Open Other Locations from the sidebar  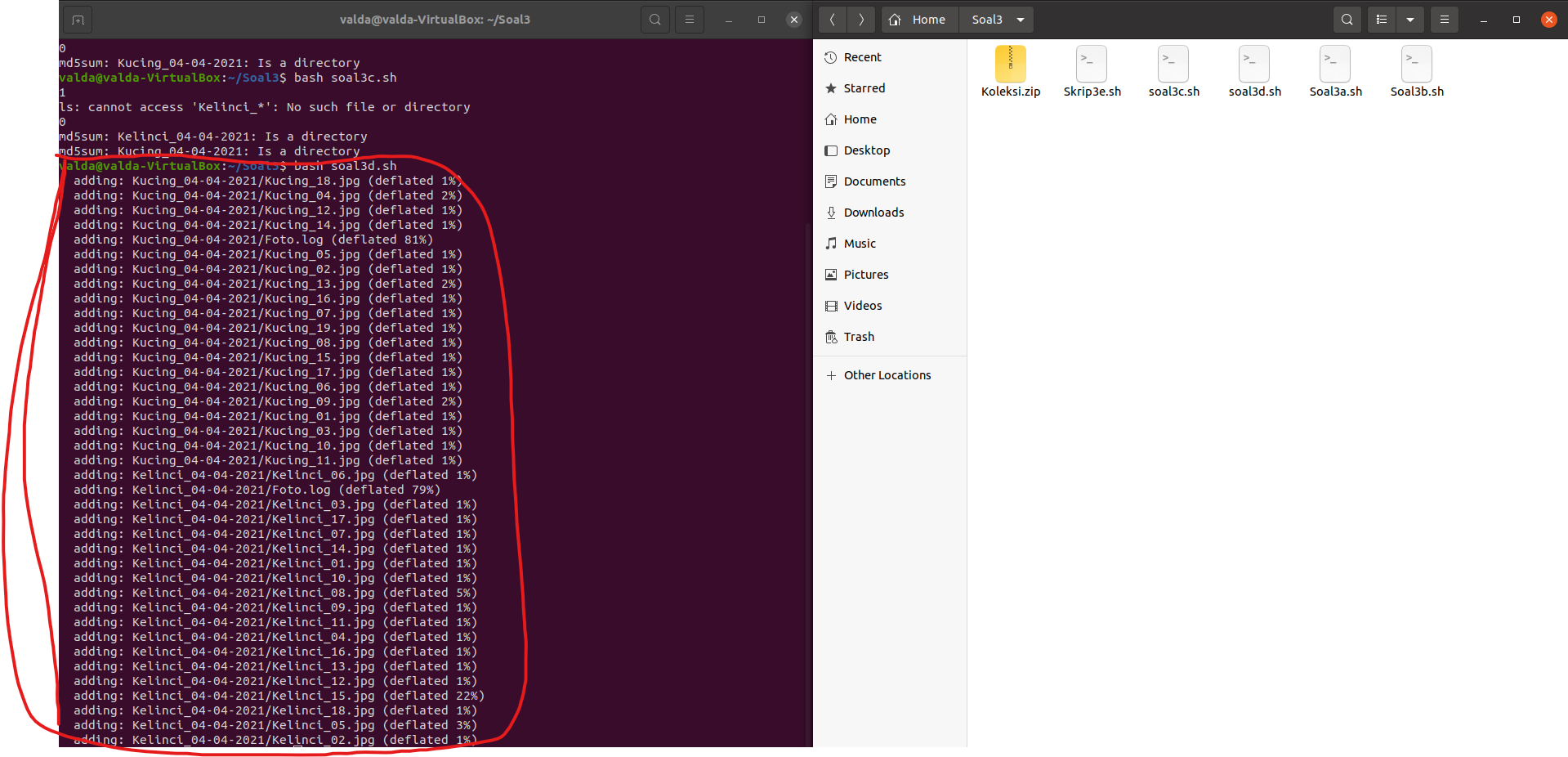(x=887, y=374)
